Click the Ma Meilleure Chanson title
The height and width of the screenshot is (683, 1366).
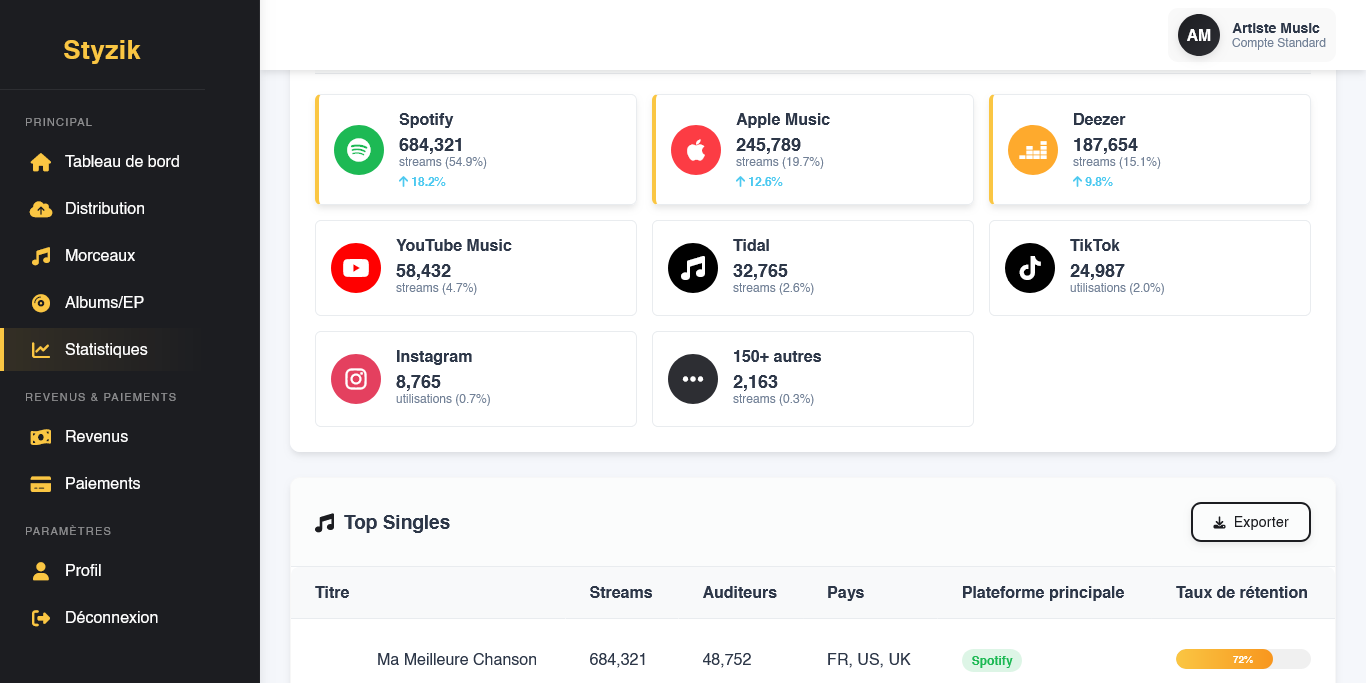[x=457, y=660]
